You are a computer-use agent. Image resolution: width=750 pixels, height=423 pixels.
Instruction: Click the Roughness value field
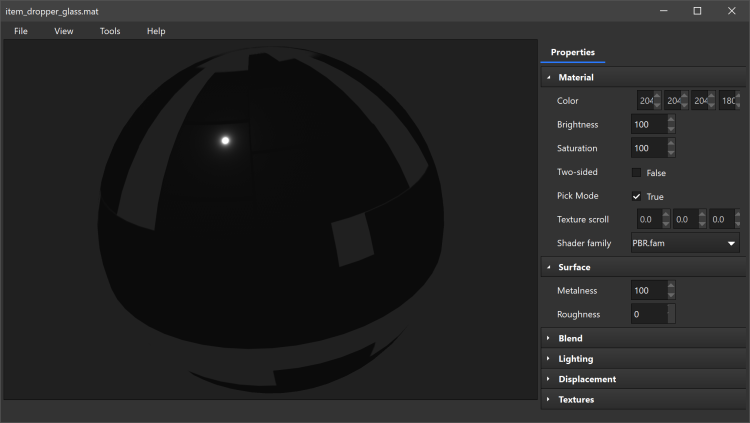pyautogui.click(x=647, y=314)
